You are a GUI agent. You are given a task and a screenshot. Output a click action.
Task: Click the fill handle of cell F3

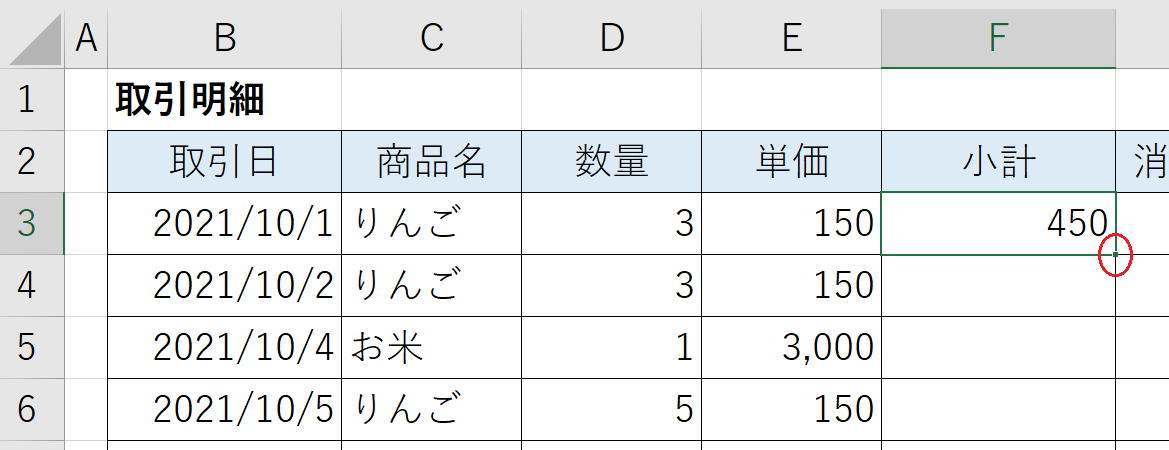coord(1115,255)
